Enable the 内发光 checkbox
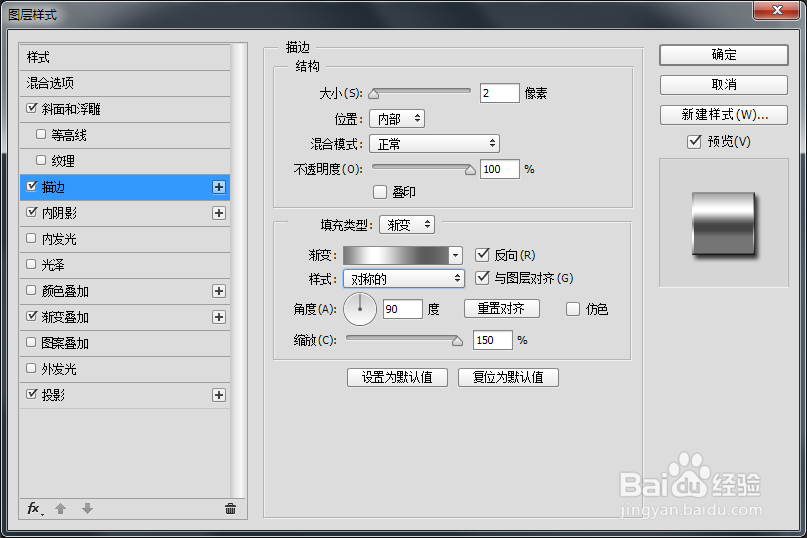The image size is (807, 538). 31,238
